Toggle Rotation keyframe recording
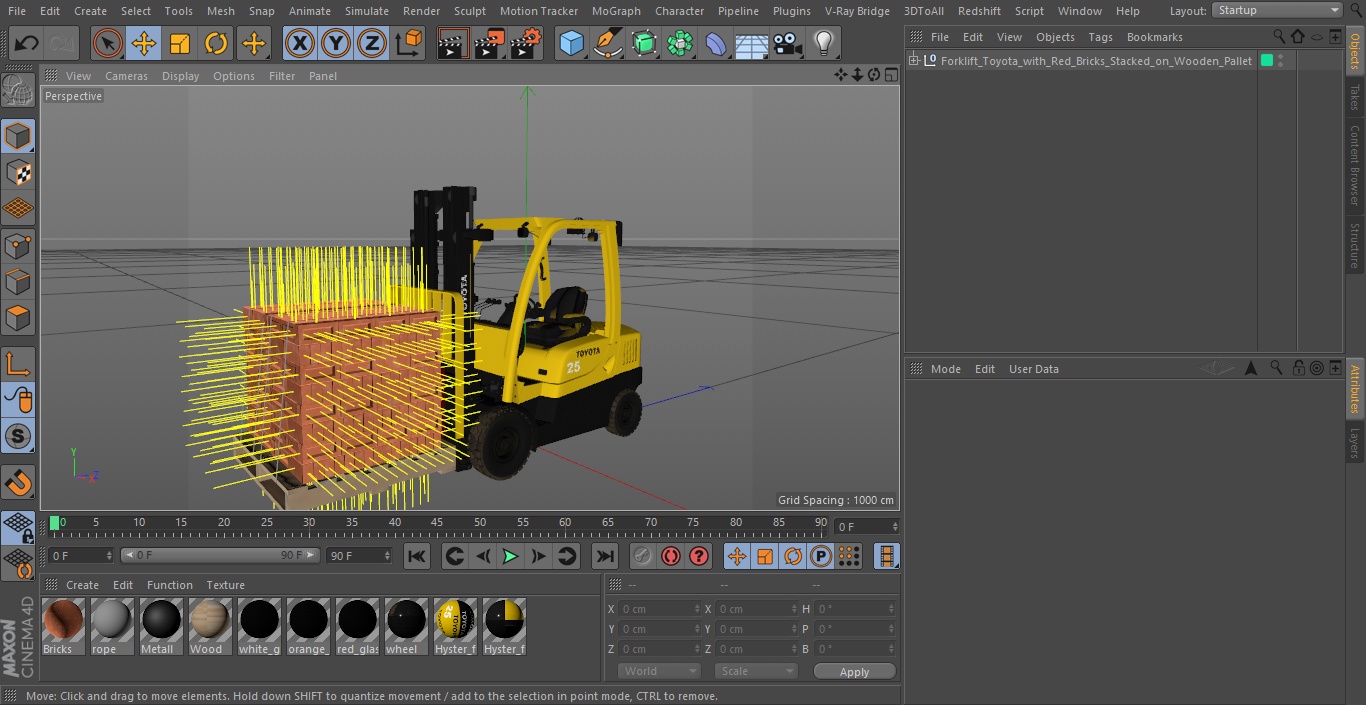1366x705 pixels. (x=793, y=556)
